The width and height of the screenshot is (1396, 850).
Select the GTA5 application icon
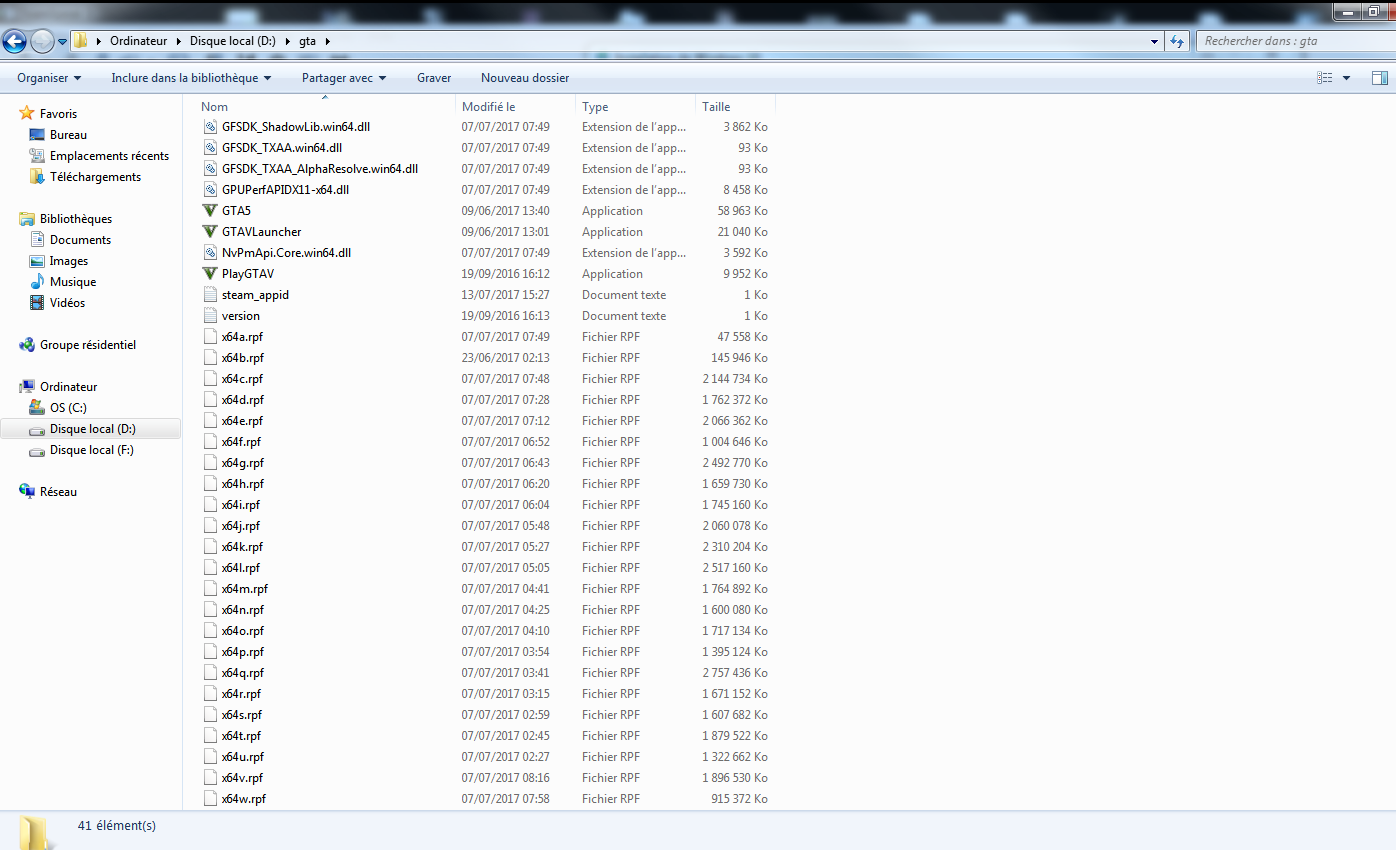210,211
